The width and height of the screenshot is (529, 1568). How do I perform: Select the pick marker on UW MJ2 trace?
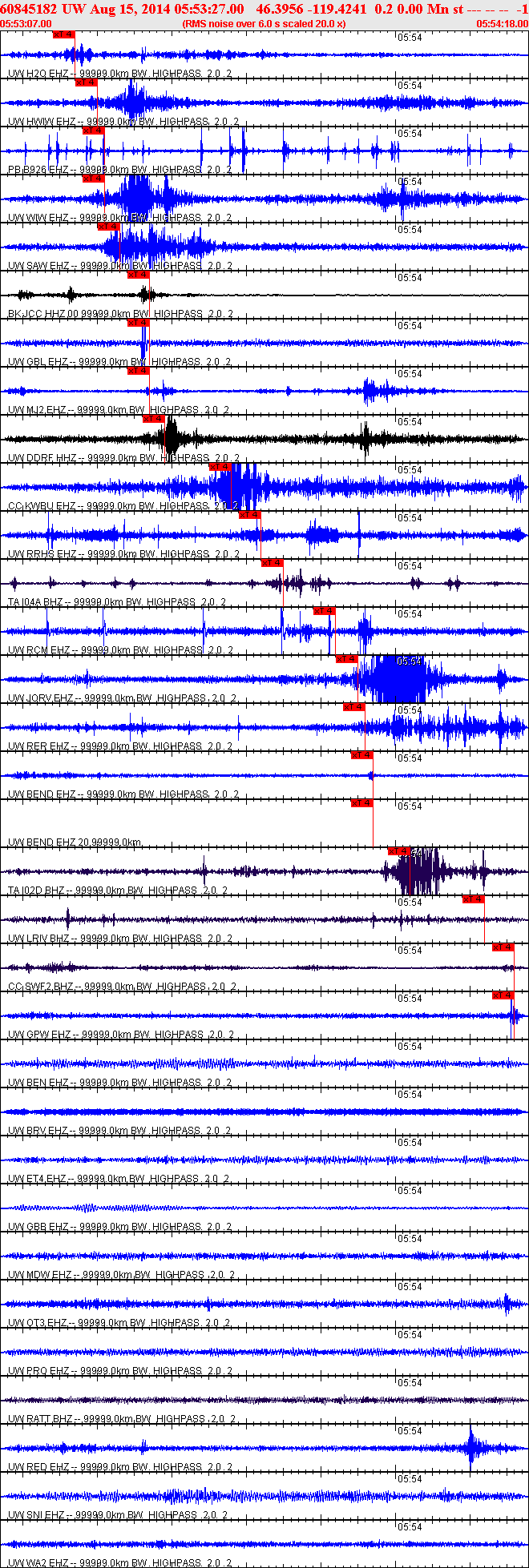[139, 371]
